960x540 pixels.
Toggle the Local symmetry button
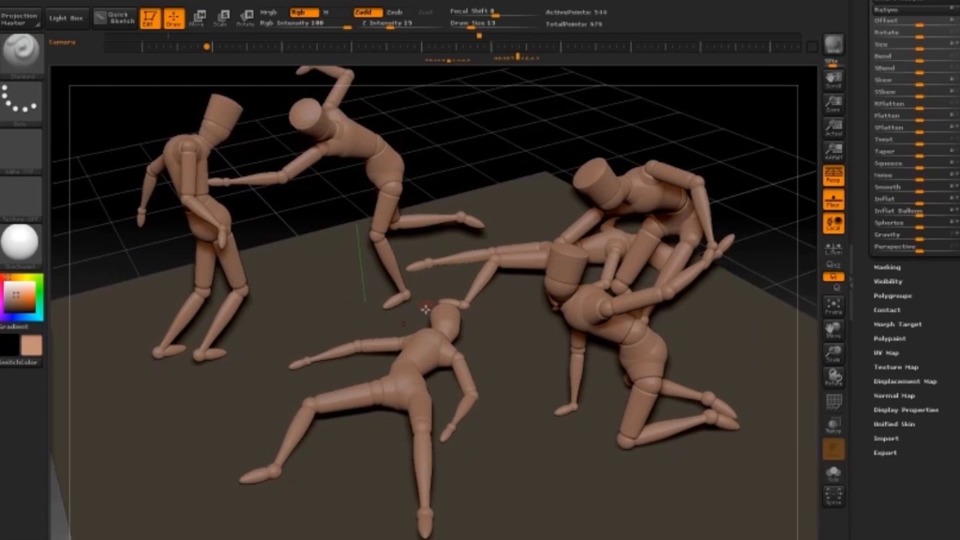833,224
